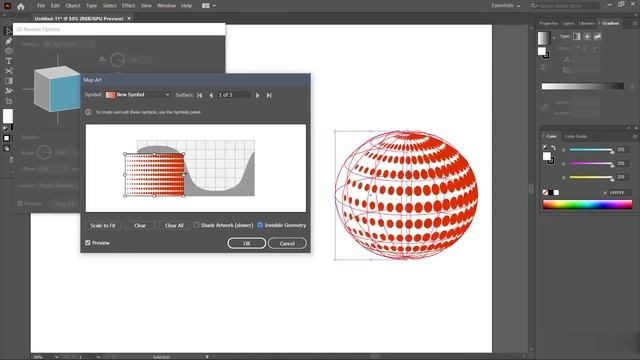Select the Scissors tool
640x360 pixels.
8,71
